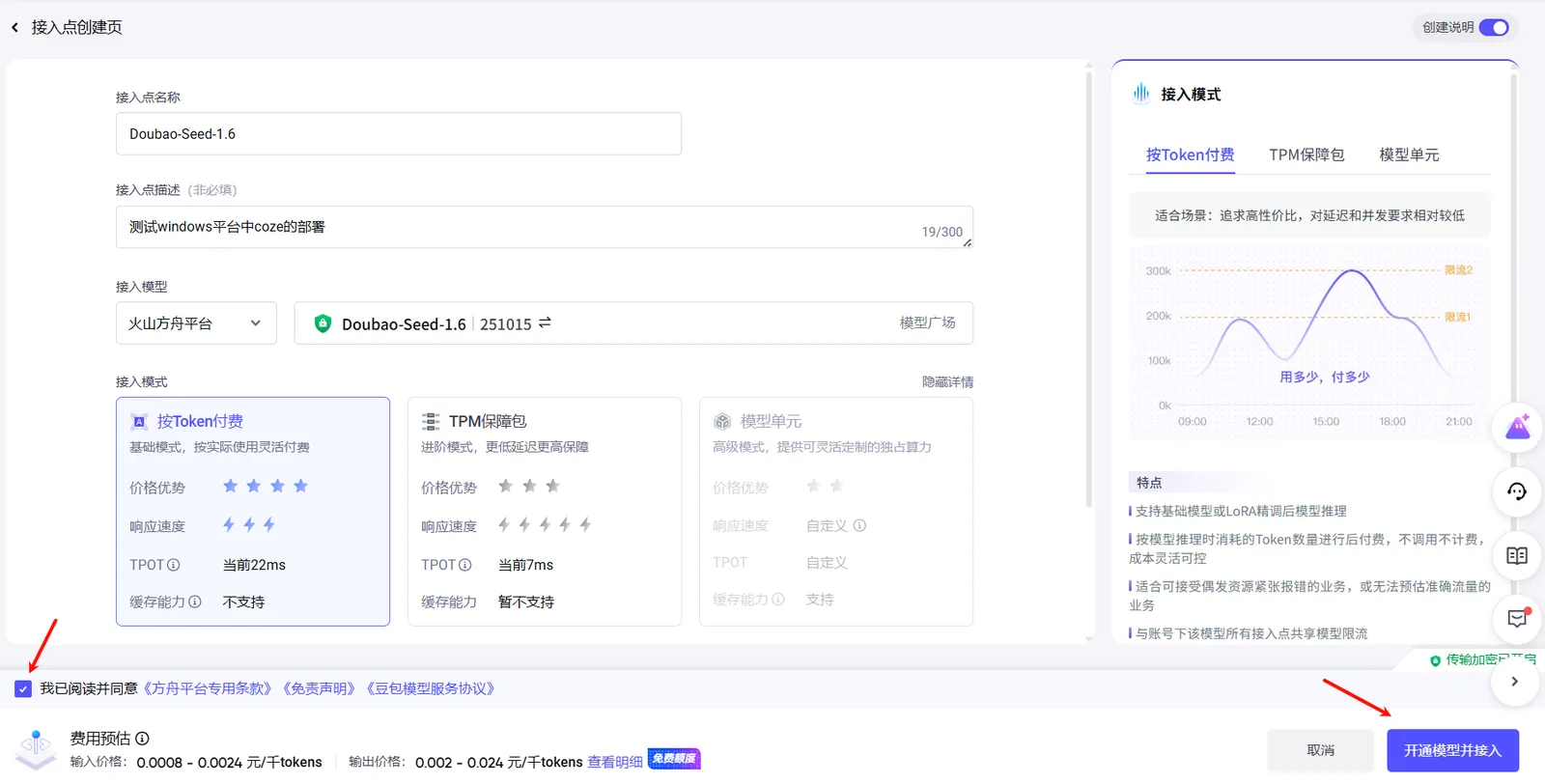Go back using the arrow beside 接入点创建页
This screenshot has height=784, width=1545.
[x=14, y=27]
